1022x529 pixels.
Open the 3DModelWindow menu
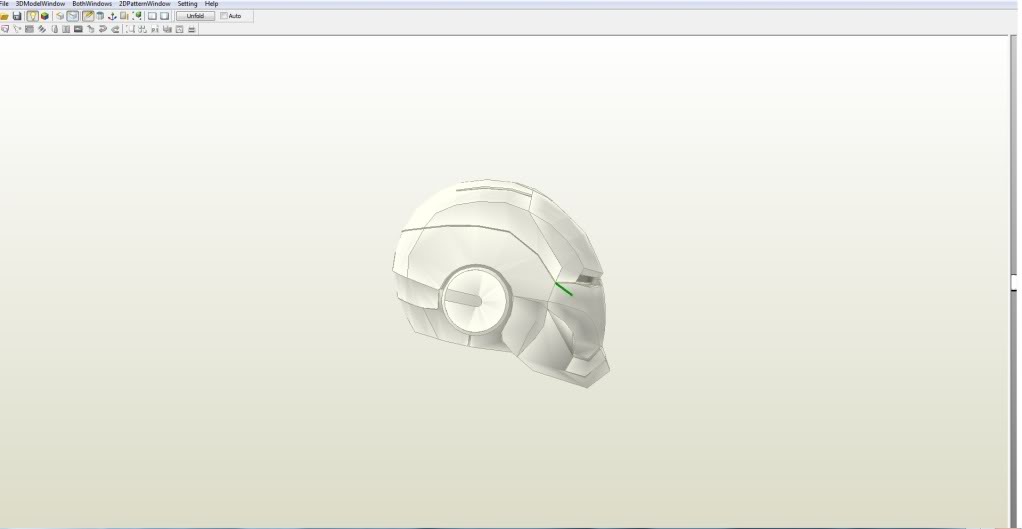(x=40, y=4)
